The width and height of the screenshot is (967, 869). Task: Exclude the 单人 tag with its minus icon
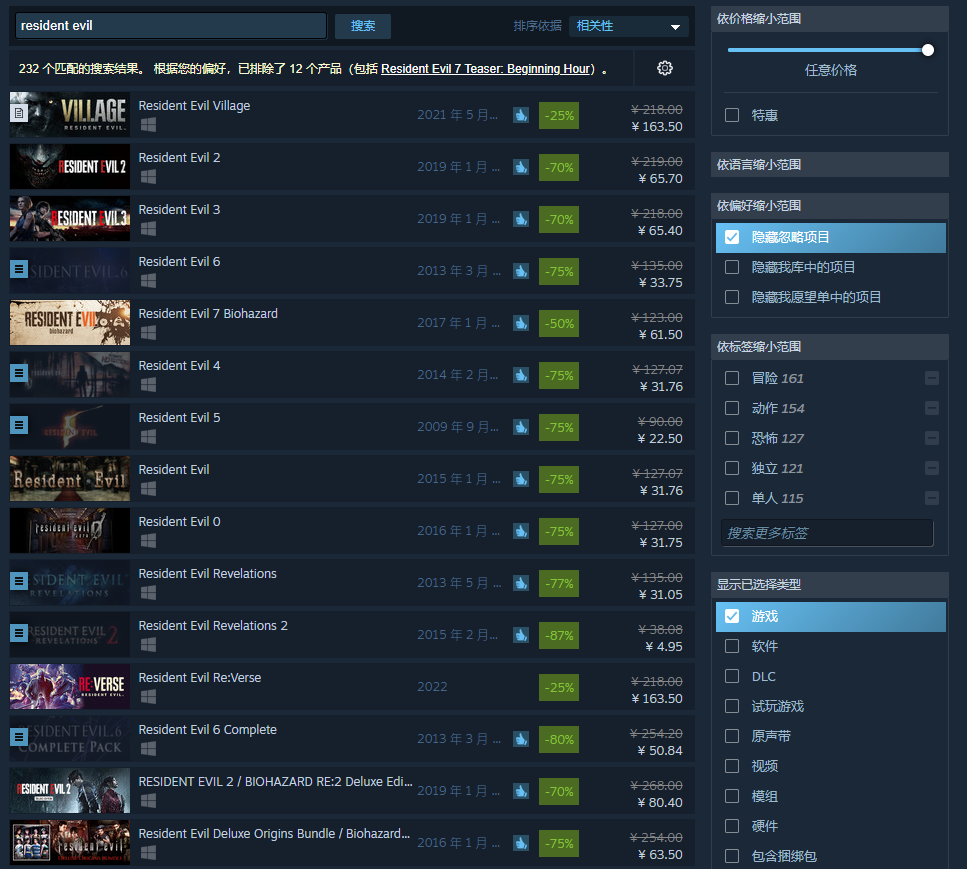coord(932,498)
